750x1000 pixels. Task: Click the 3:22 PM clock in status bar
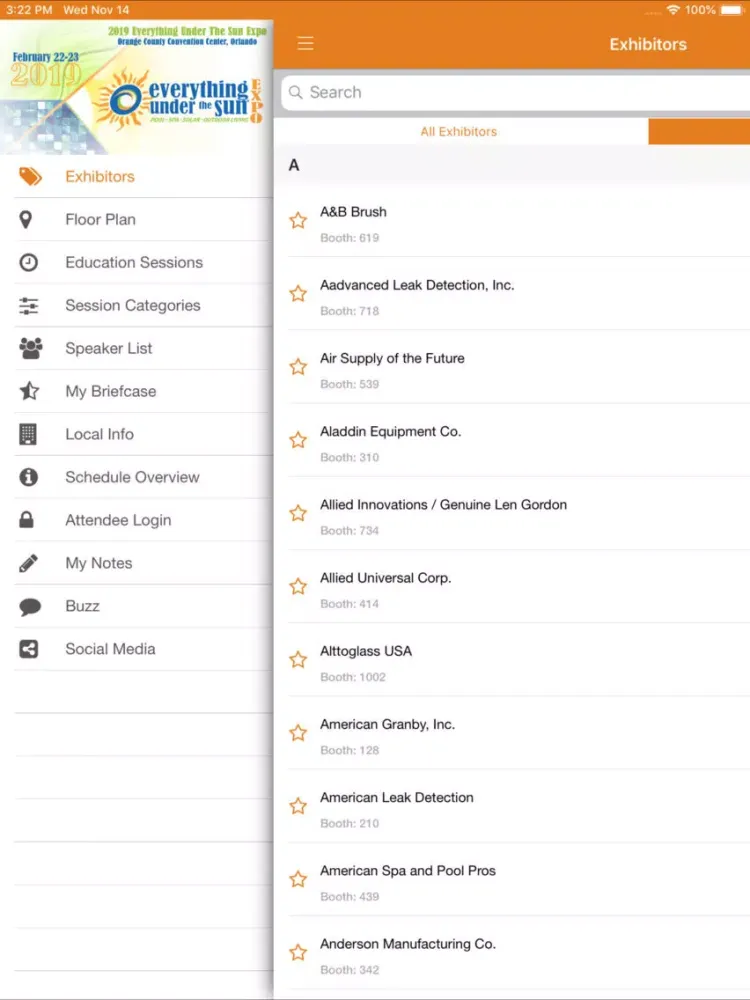tap(29, 10)
